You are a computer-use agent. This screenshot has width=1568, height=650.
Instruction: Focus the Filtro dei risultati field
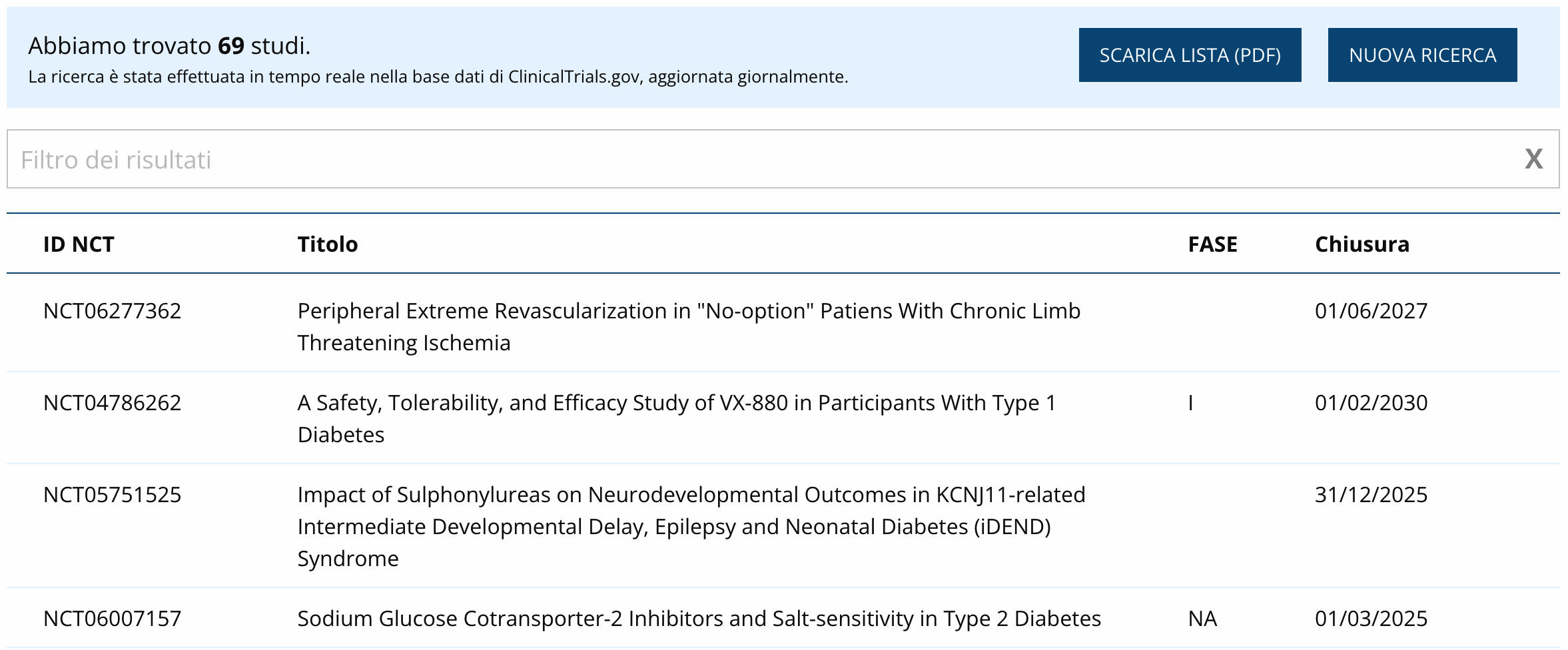click(x=733, y=159)
